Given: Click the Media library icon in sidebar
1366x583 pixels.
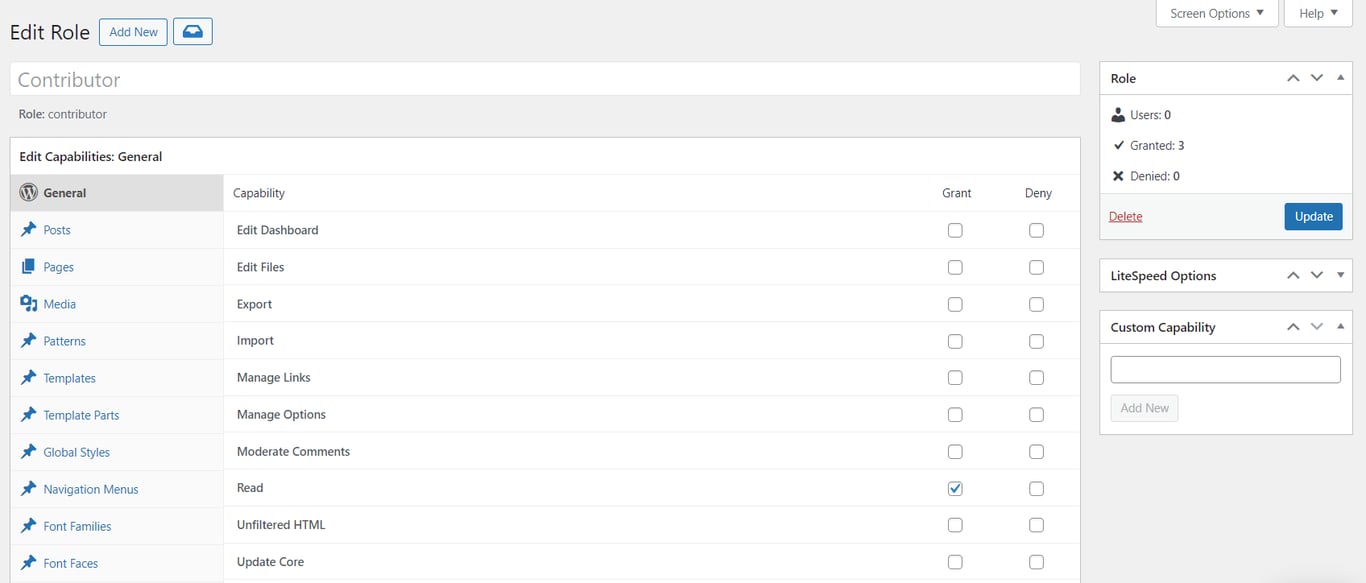Looking at the screenshot, I should click(x=29, y=303).
